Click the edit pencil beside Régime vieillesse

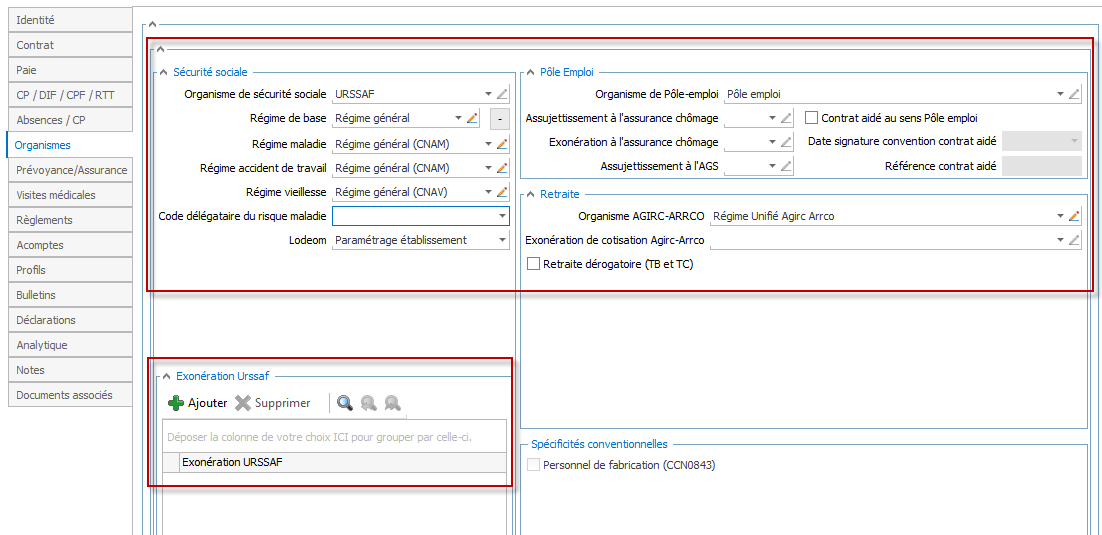tap(502, 192)
